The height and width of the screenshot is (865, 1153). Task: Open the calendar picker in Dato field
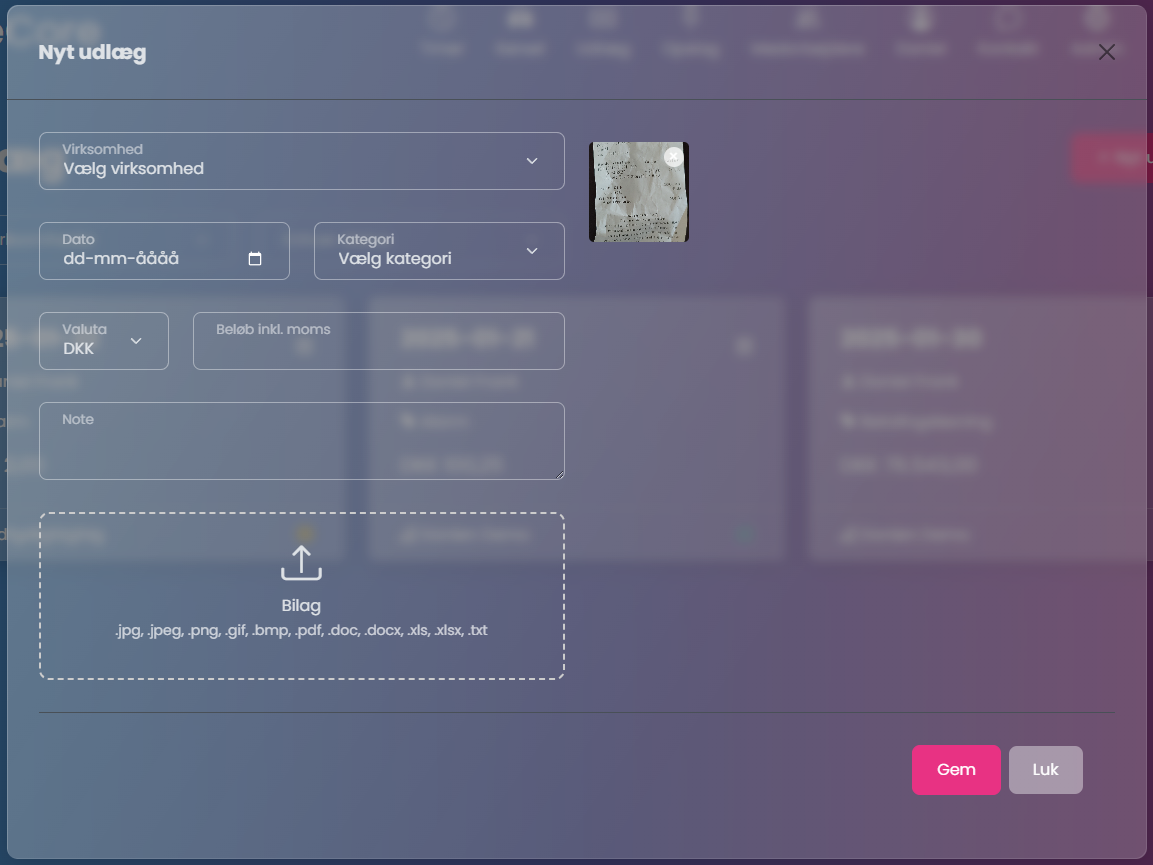click(255, 259)
